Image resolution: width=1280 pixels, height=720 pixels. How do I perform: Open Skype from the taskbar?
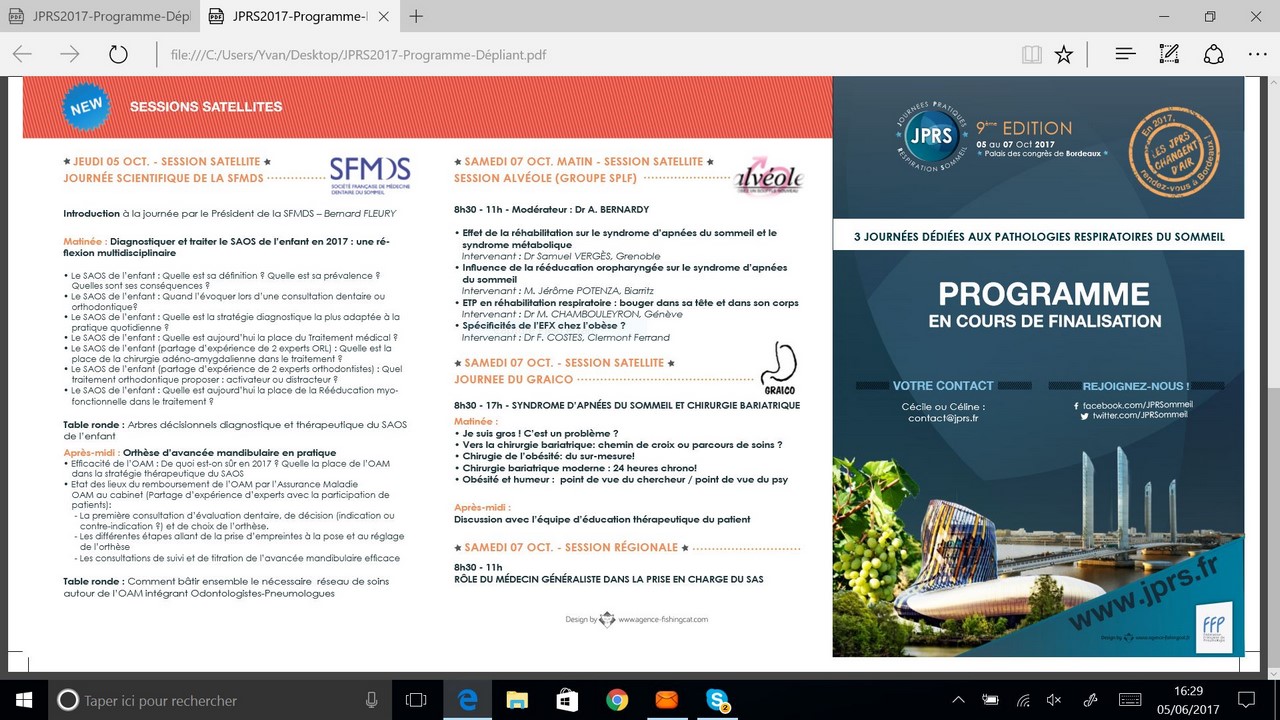(717, 700)
